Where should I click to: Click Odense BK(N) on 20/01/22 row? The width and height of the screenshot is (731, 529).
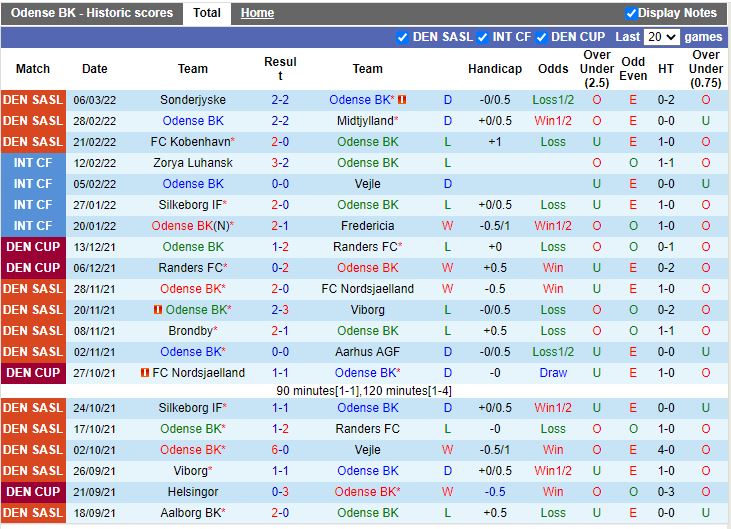tap(193, 226)
